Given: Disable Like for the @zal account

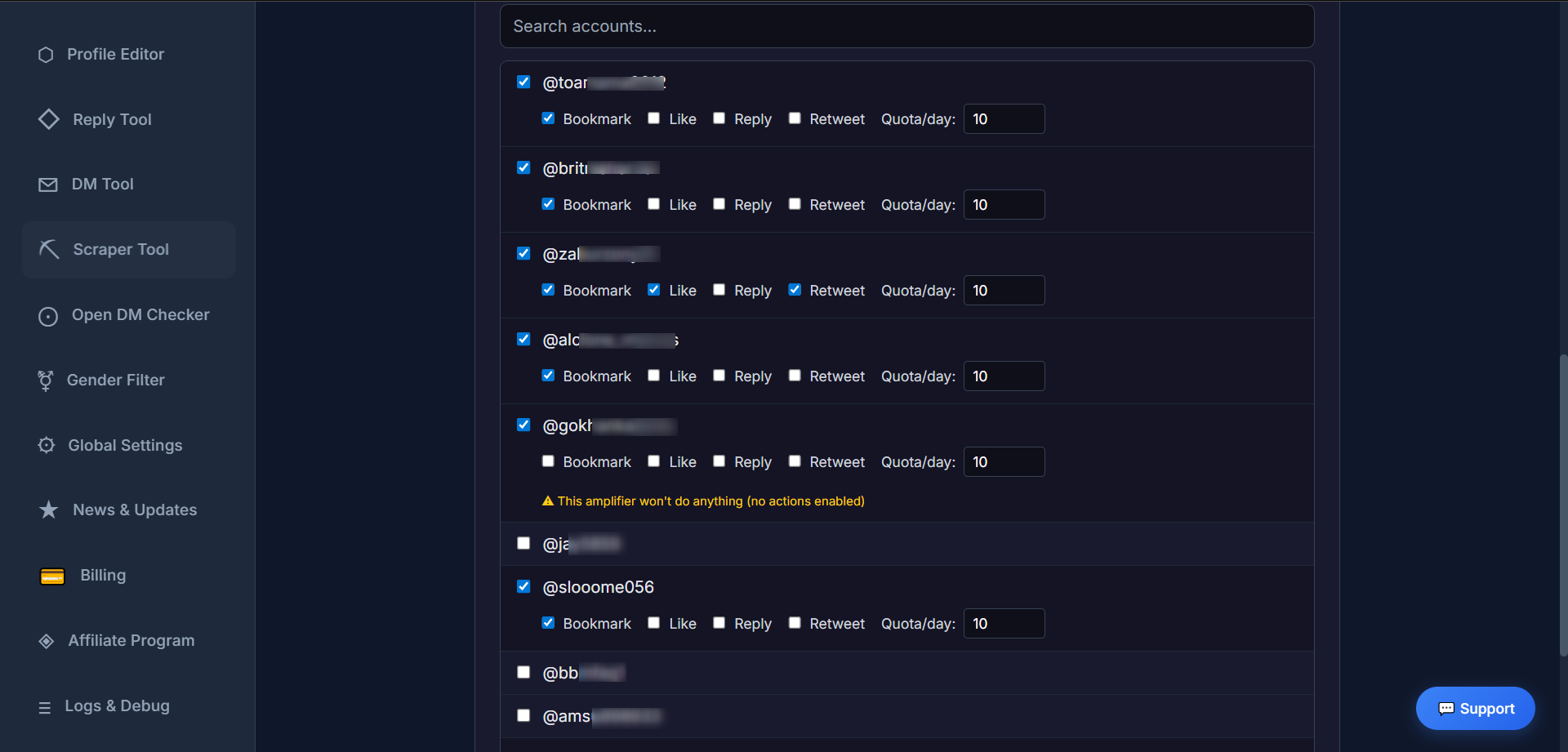Looking at the screenshot, I should click(653, 290).
